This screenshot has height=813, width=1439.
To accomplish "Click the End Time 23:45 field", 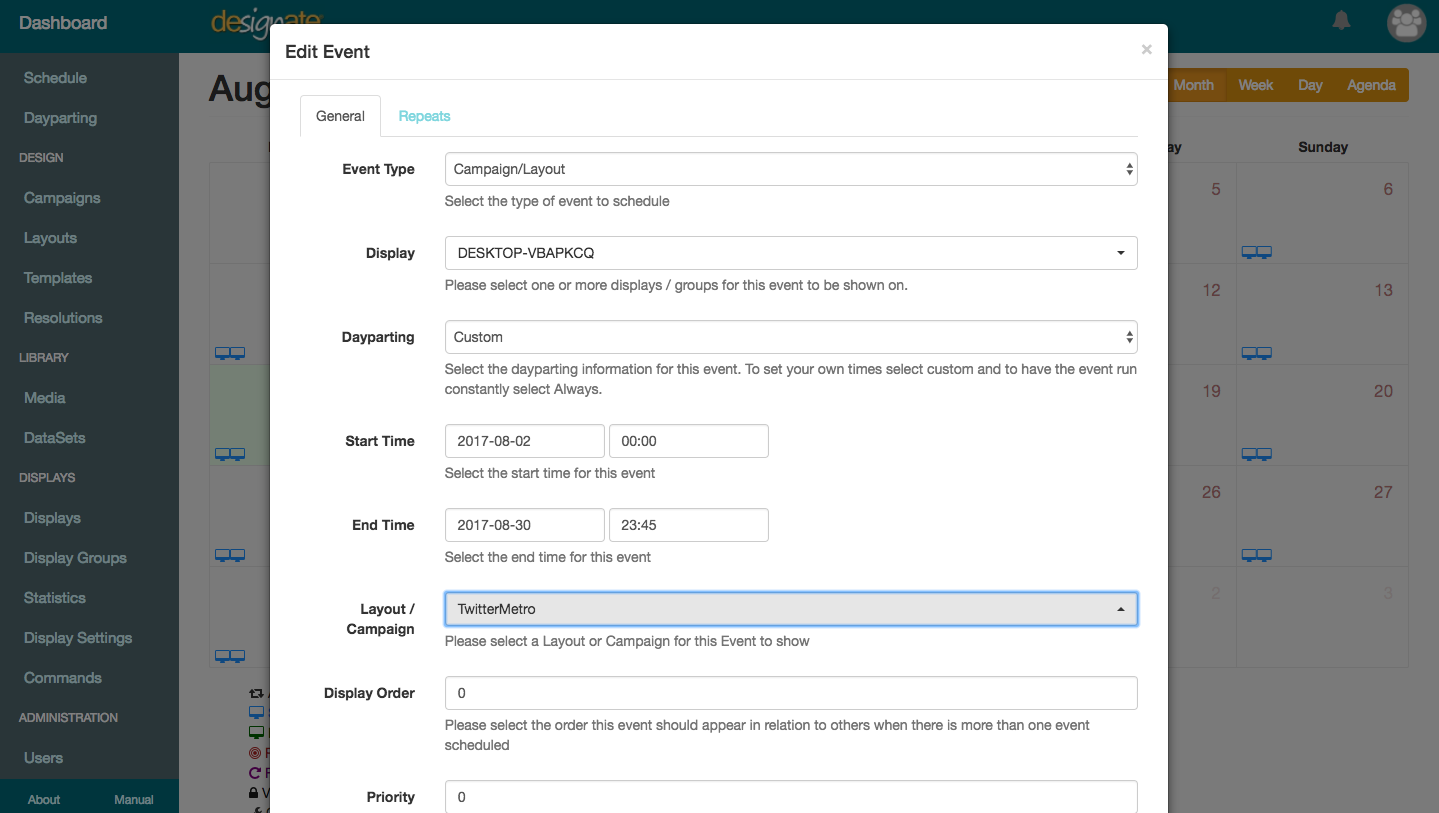I will click(688, 525).
